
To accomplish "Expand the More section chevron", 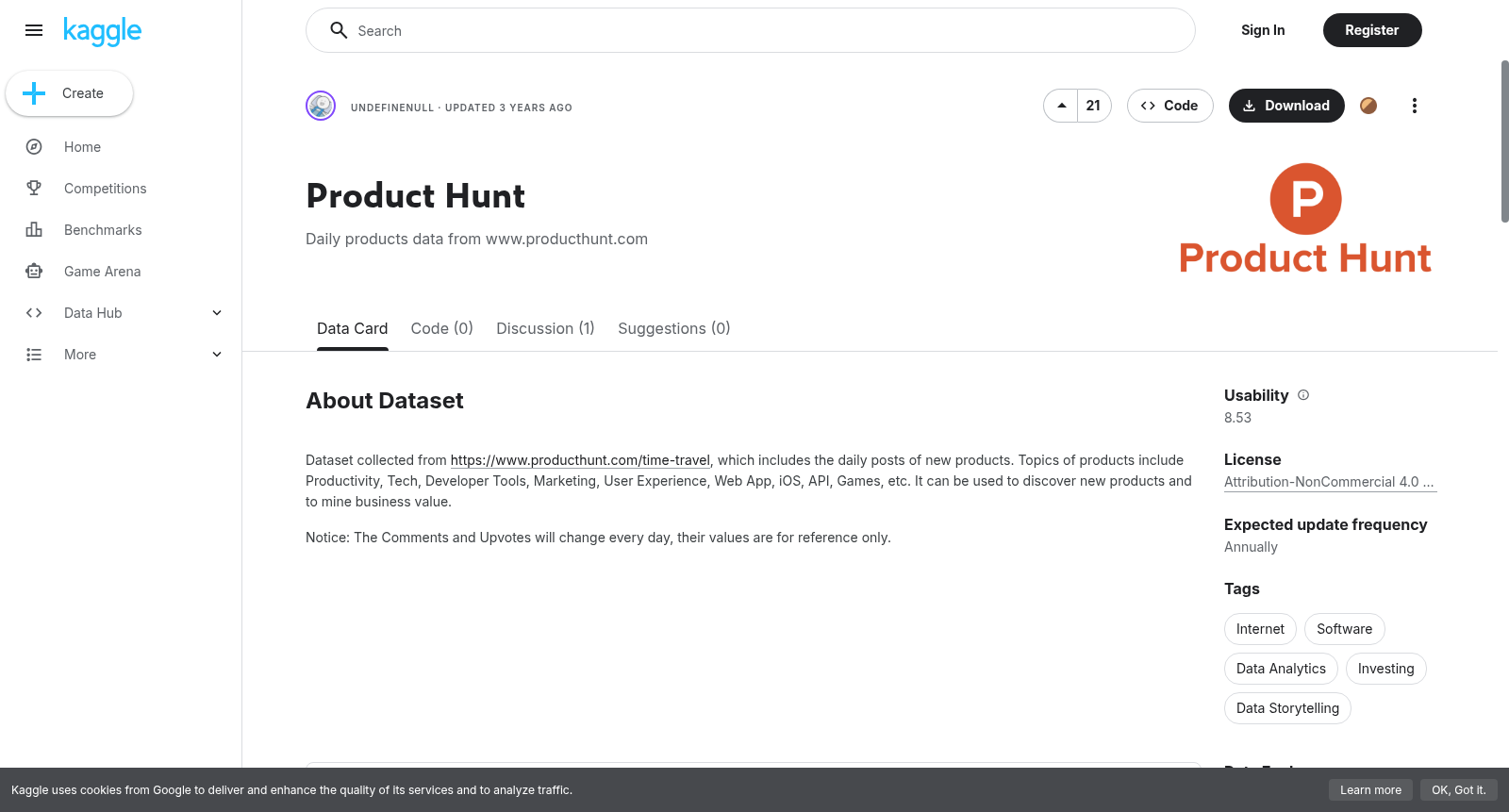I will pos(217,355).
